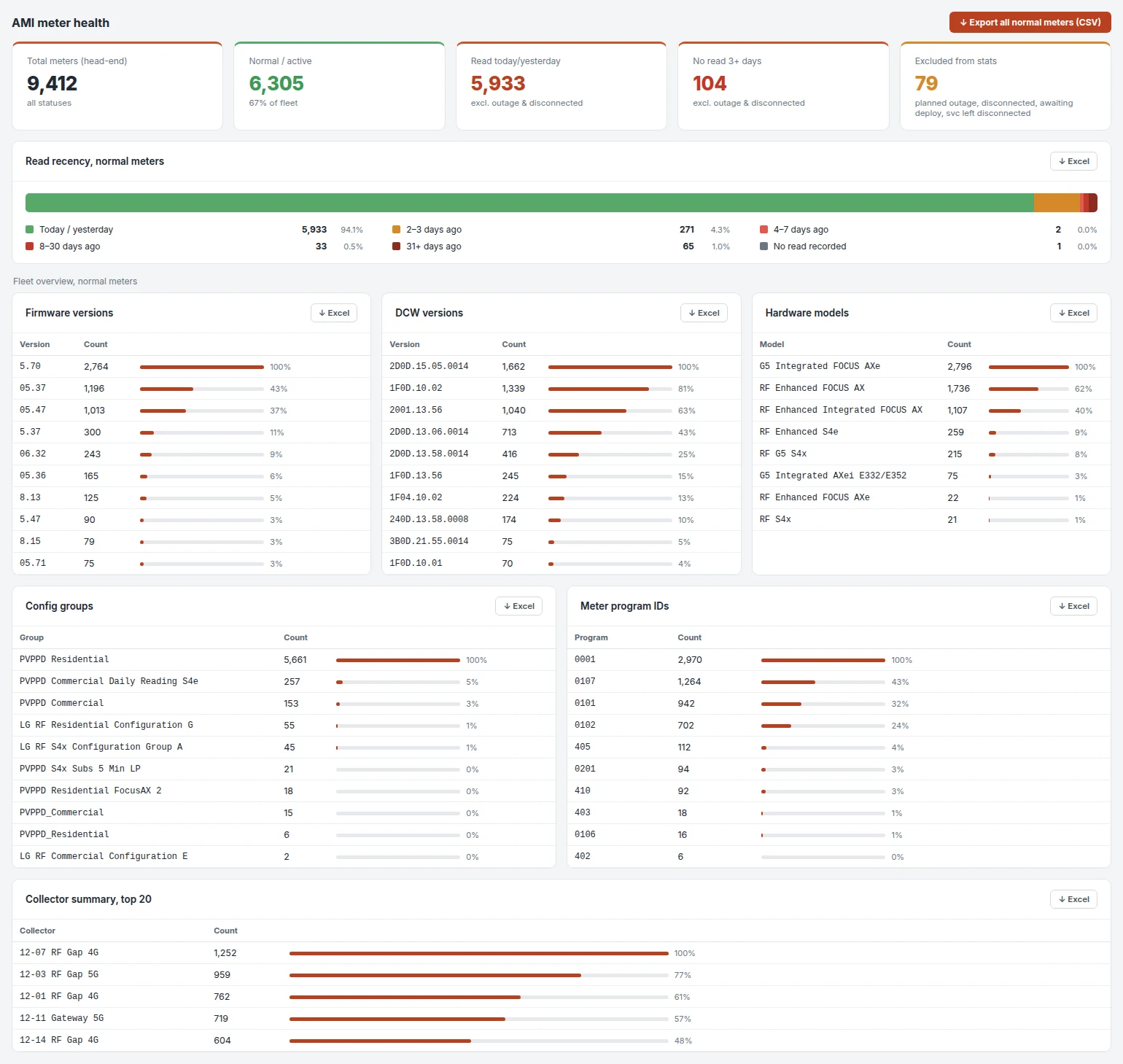Open the Total meters (head-end) card
The image size is (1123, 1064).
117,86
